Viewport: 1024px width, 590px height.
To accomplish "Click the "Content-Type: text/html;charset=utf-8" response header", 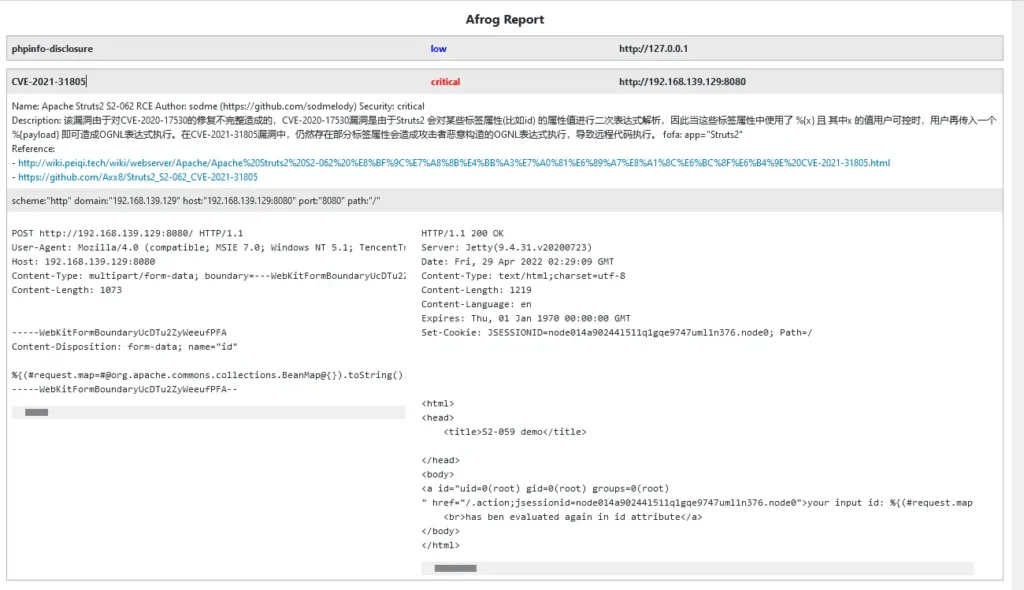I will coord(523,276).
